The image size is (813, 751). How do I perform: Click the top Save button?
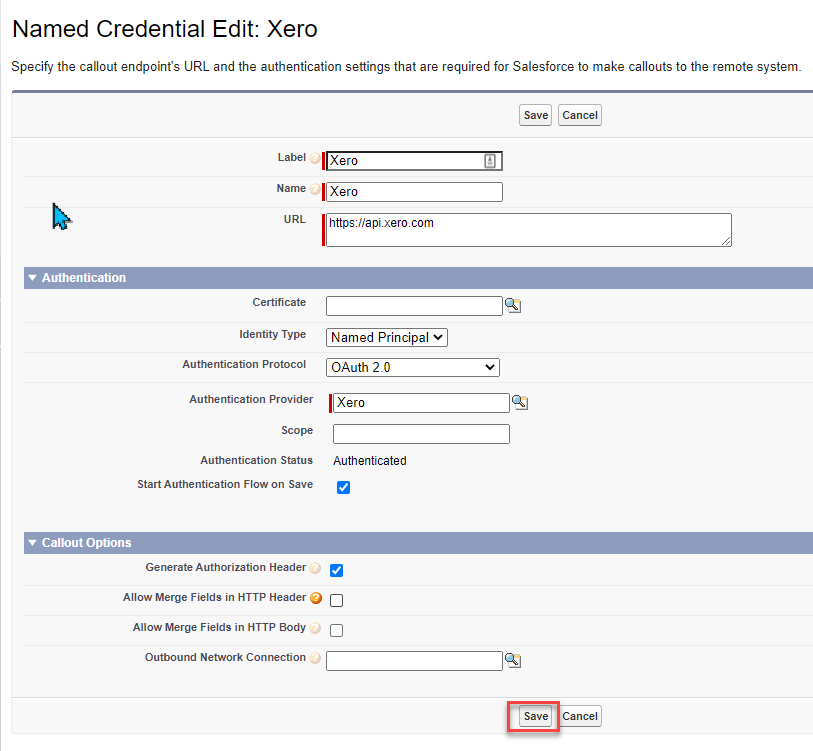[536, 115]
